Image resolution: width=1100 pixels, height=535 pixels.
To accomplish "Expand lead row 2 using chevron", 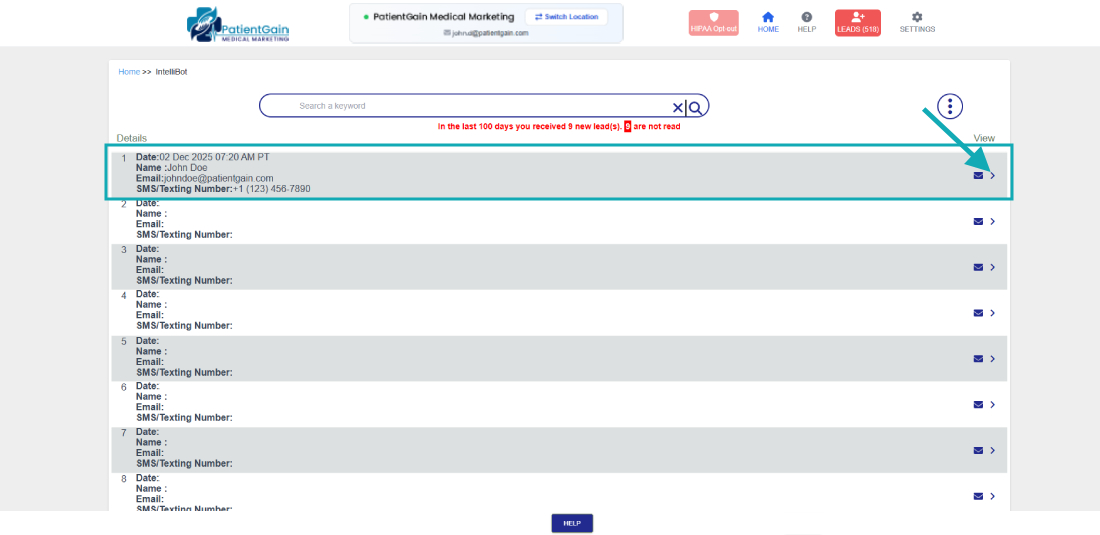I will coord(992,222).
